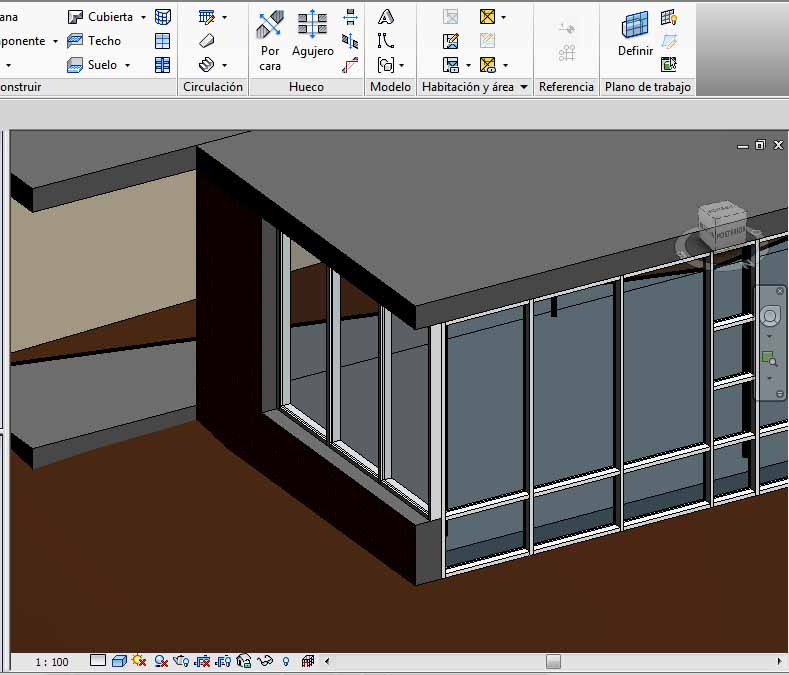
Task: Toggle reveal hidden elements lightbulb
Action: click(286, 661)
